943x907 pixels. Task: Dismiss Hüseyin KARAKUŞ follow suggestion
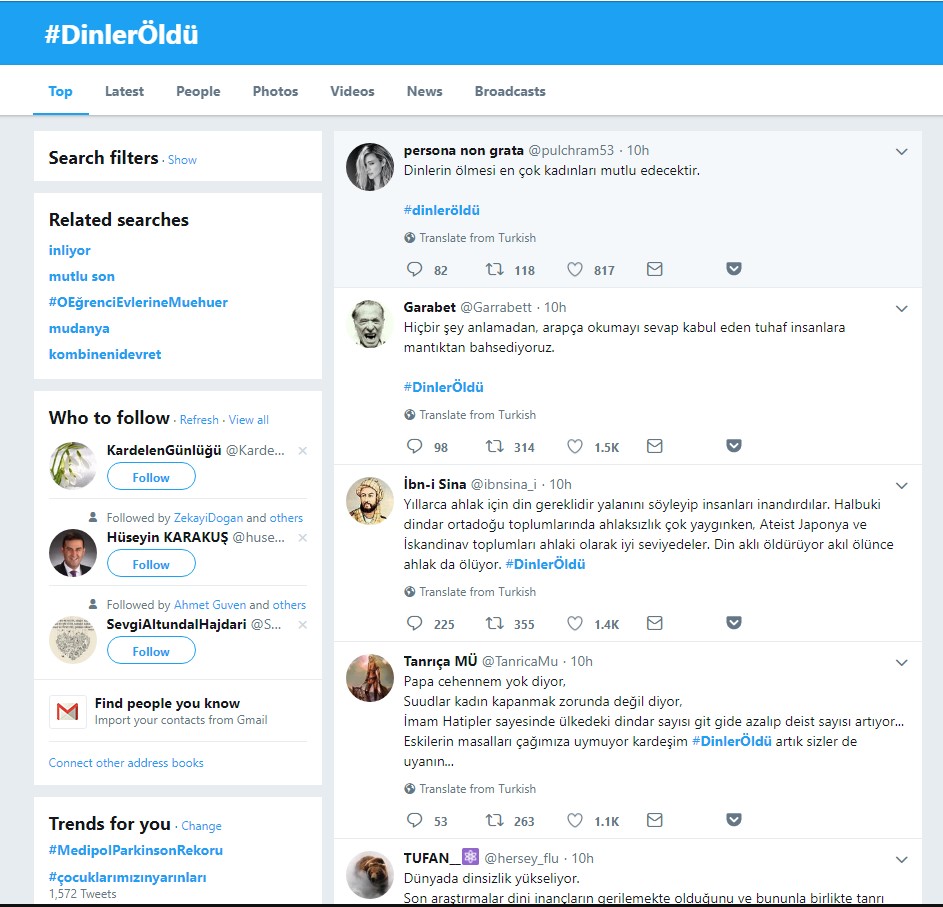[x=303, y=538]
